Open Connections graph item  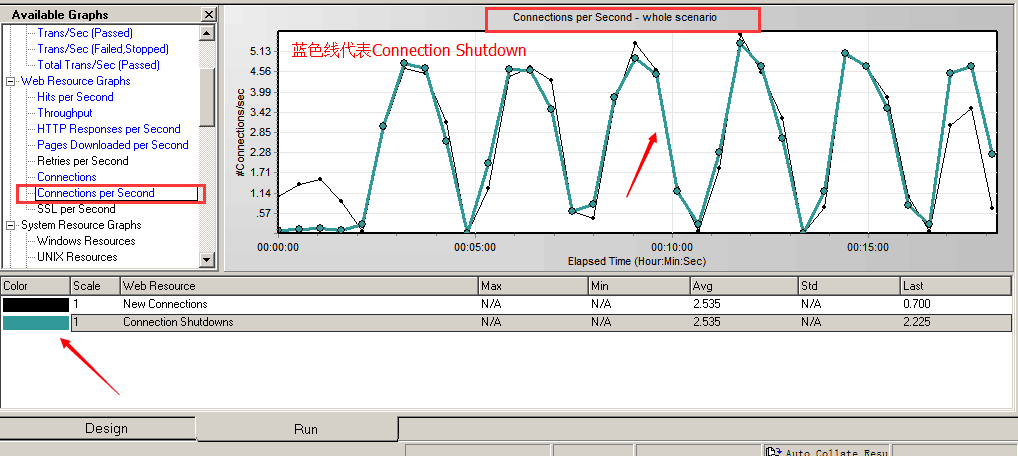[x=67, y=177]
